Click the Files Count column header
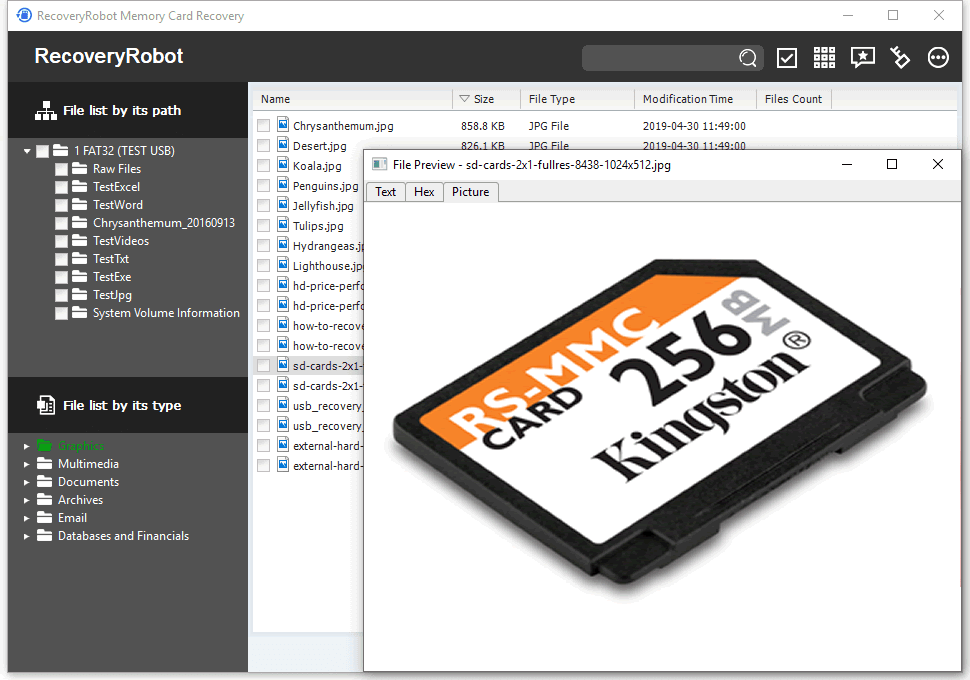 point(794,99)
